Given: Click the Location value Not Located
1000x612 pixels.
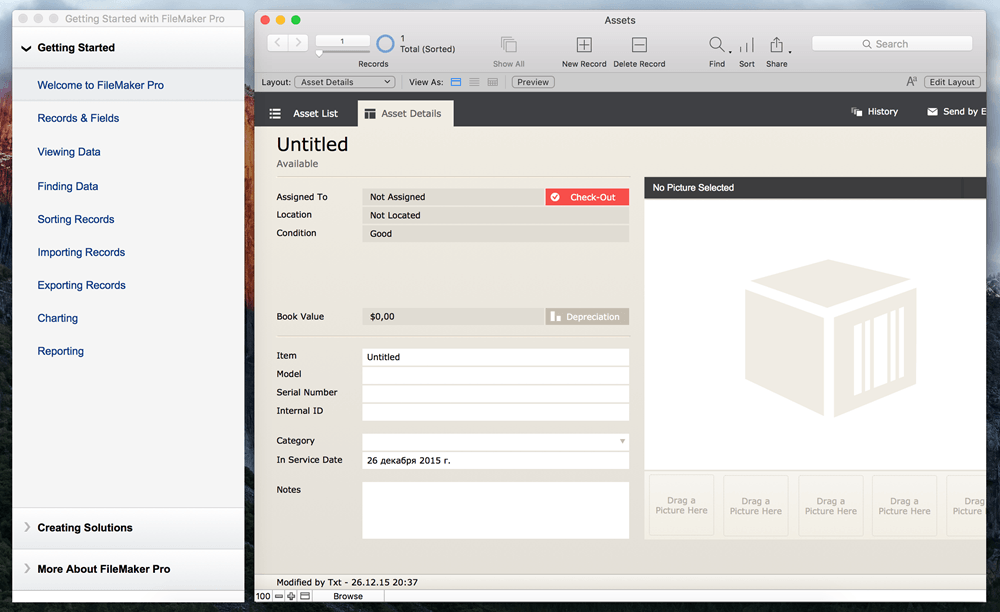Looking at the screenshot, I should coord(496,215).
